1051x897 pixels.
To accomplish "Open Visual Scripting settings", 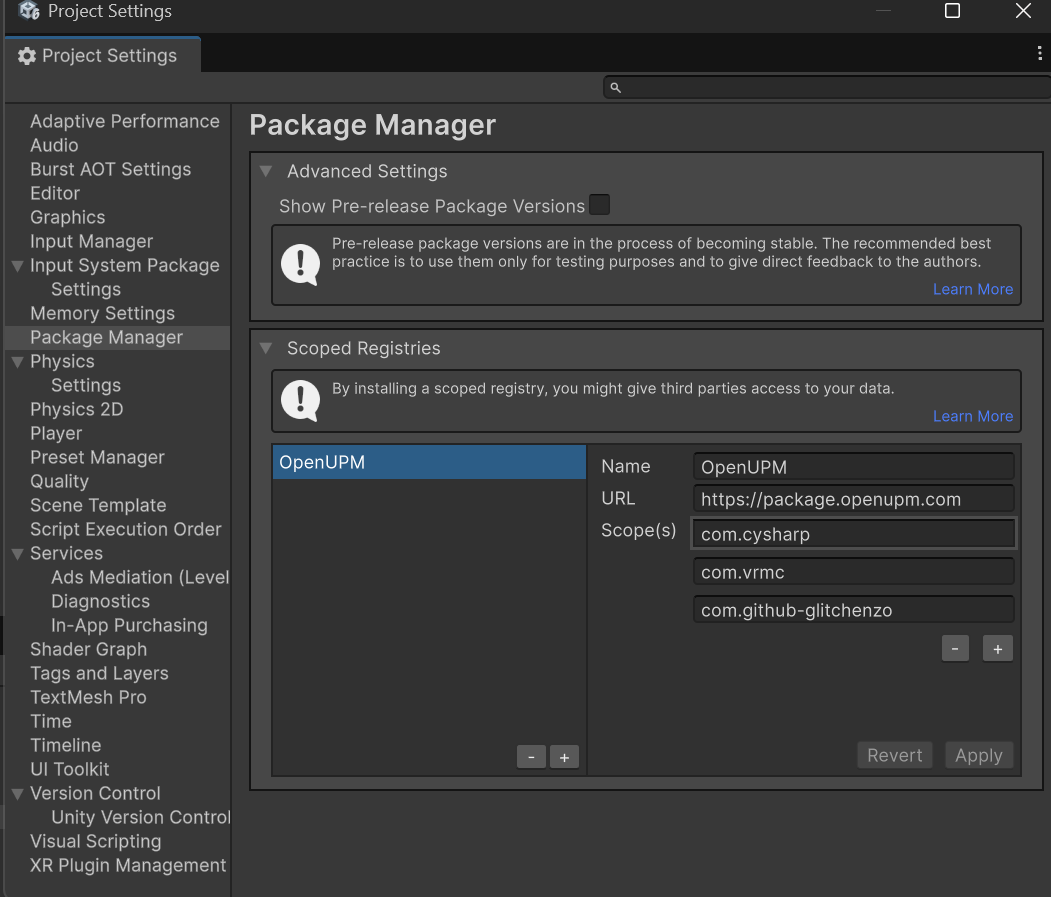I will pos(96,842).
